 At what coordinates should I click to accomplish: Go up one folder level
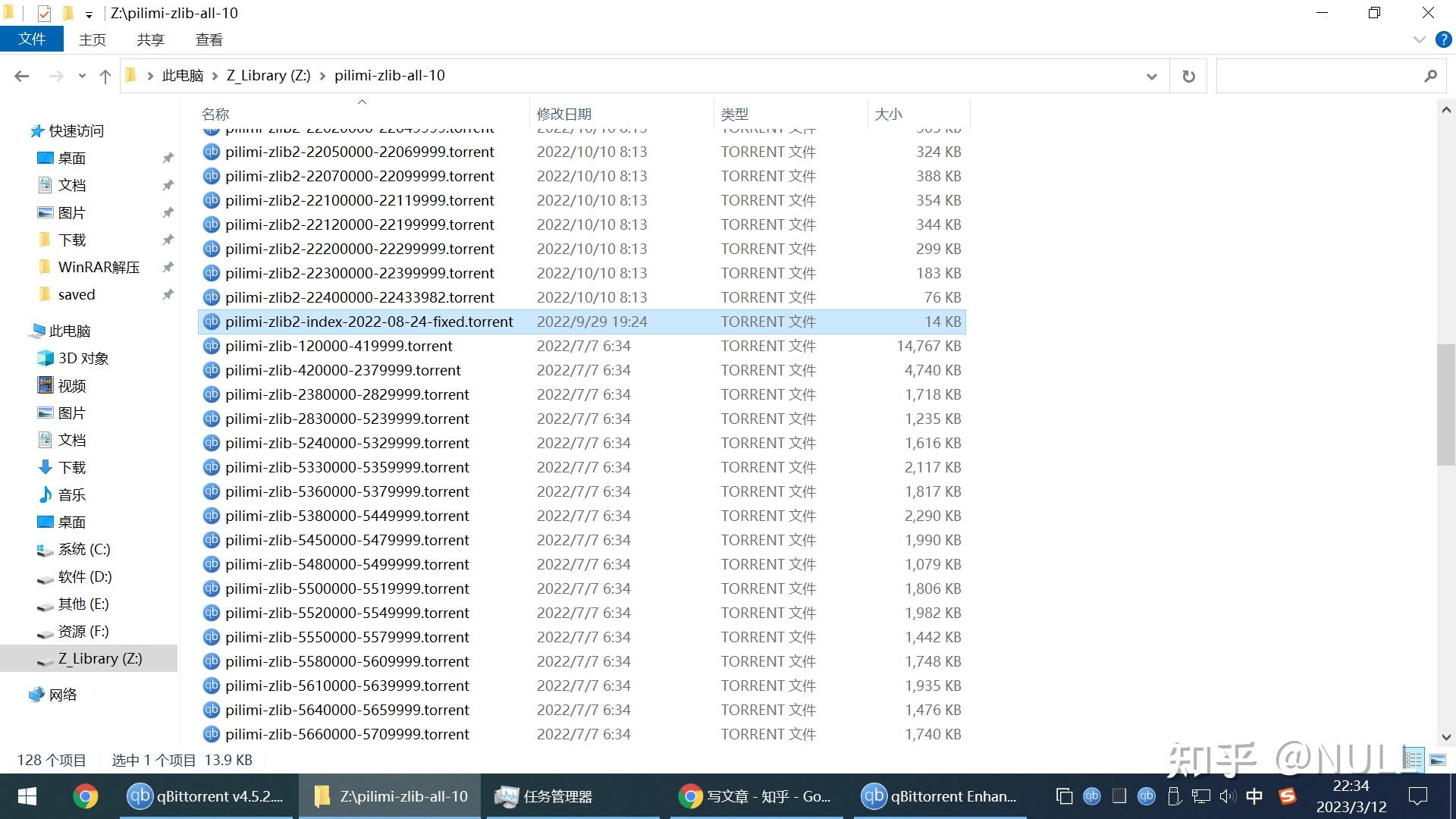(105, 76)
